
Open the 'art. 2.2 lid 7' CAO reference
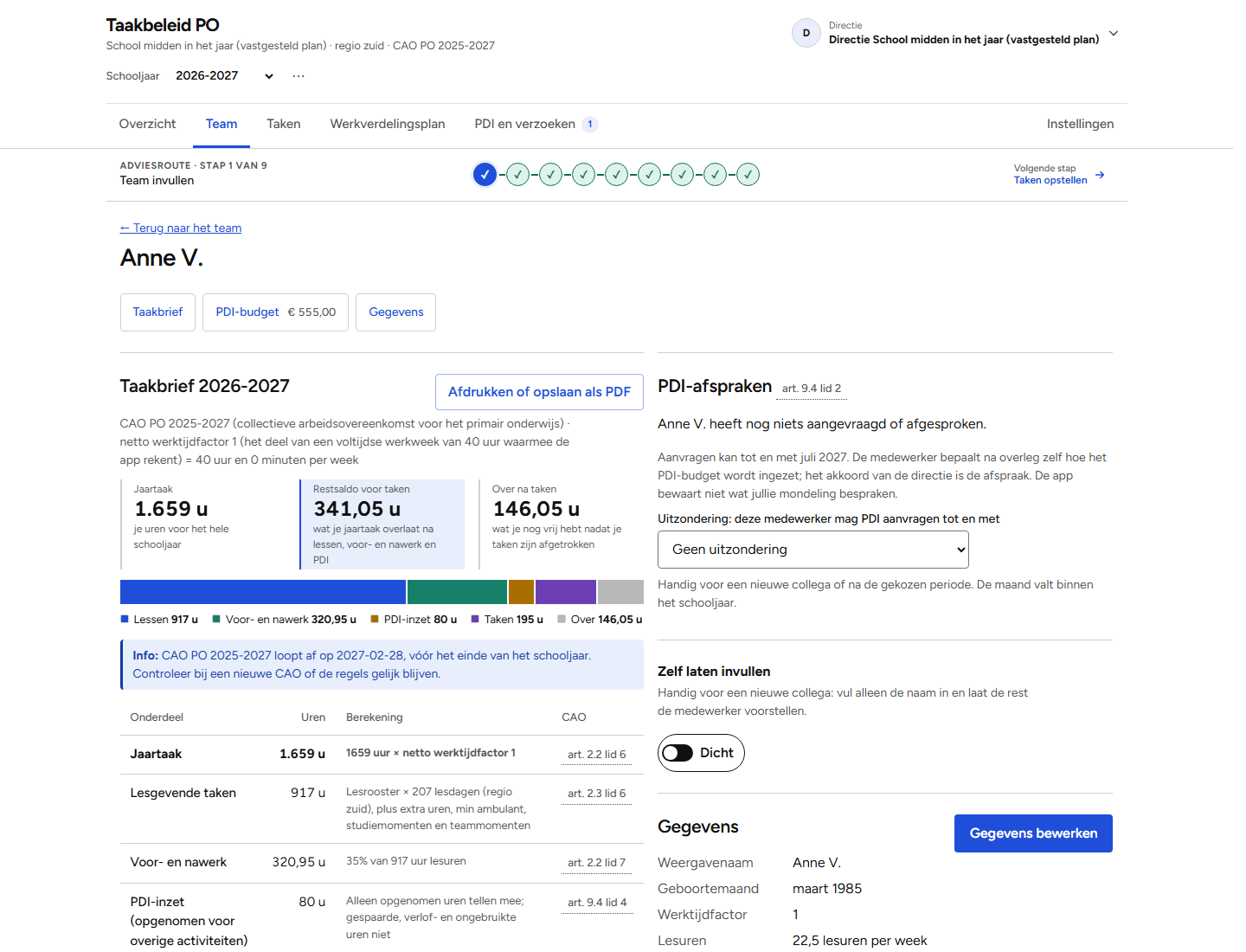pos(596,863)
